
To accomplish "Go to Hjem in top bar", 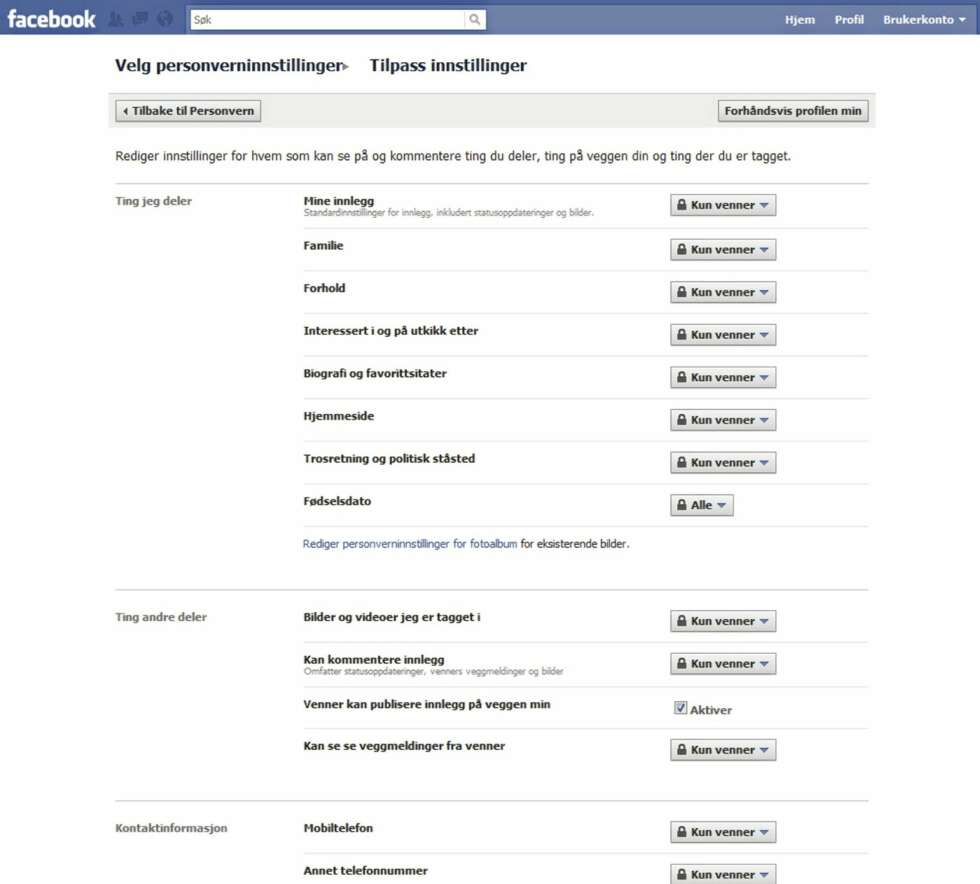I will [x=800, y=19].
